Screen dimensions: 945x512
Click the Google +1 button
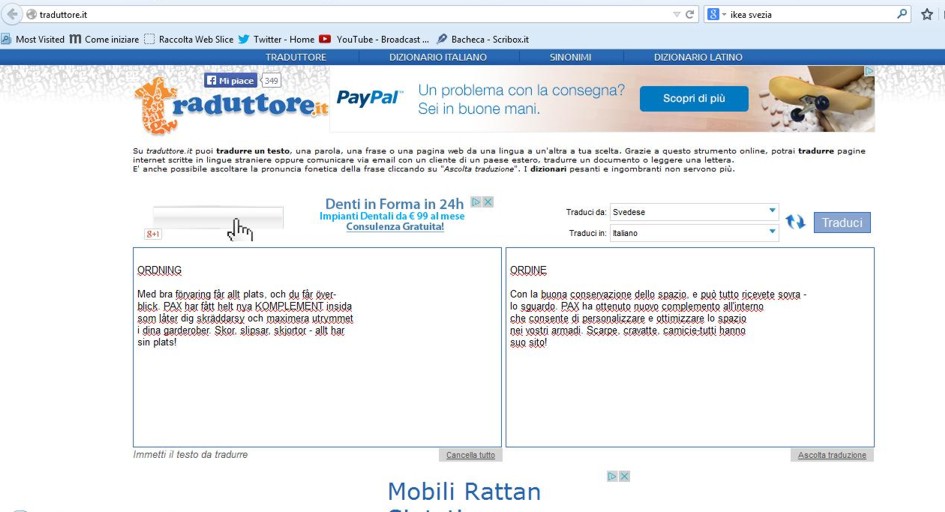(x=153, y=234)
